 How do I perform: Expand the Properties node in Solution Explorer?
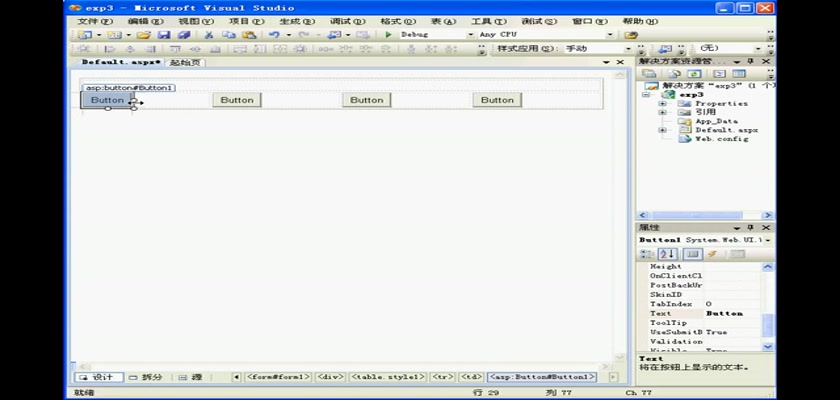662,103
